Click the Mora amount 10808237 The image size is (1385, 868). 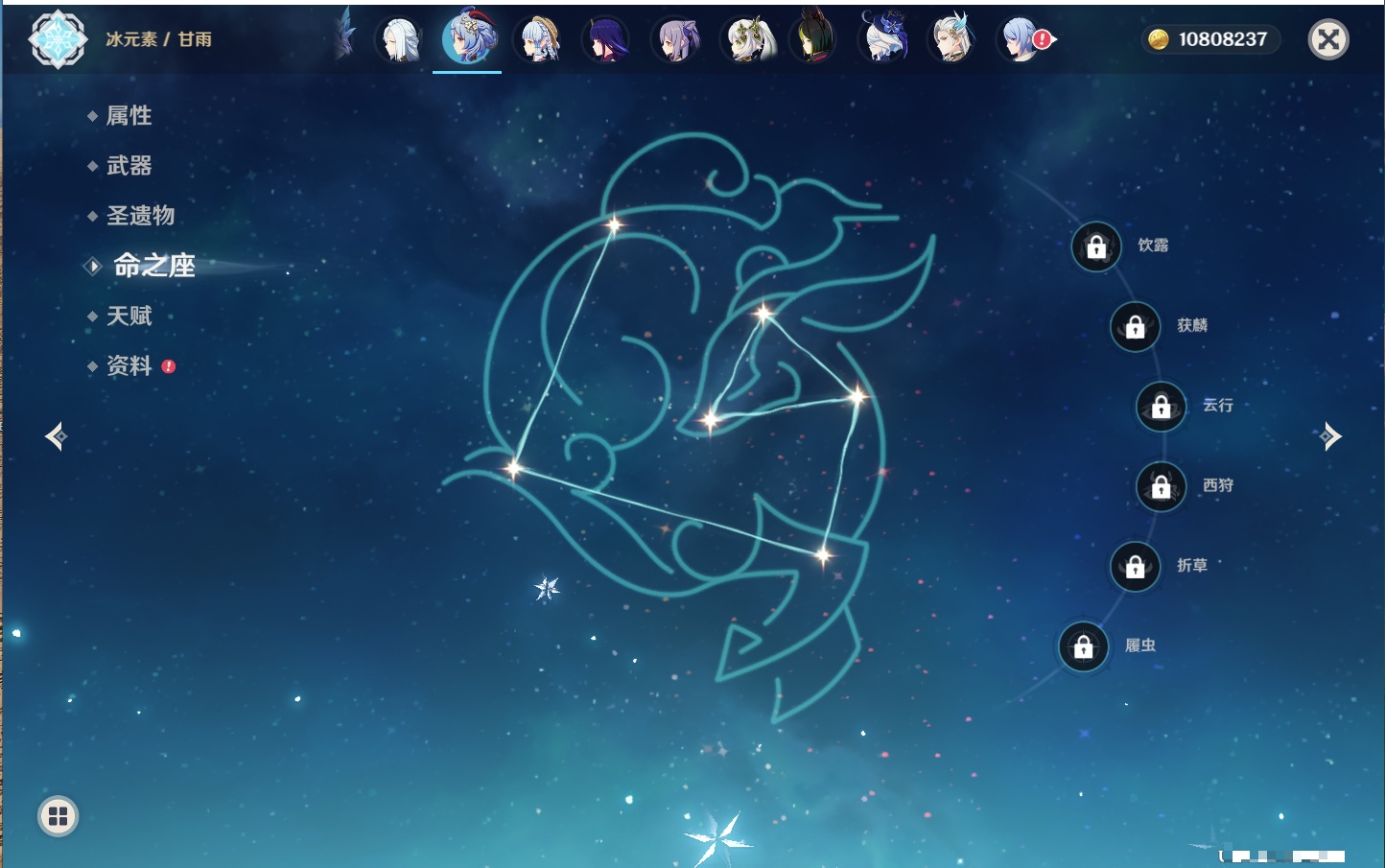pyautogui.click(x=1223, y=39)
